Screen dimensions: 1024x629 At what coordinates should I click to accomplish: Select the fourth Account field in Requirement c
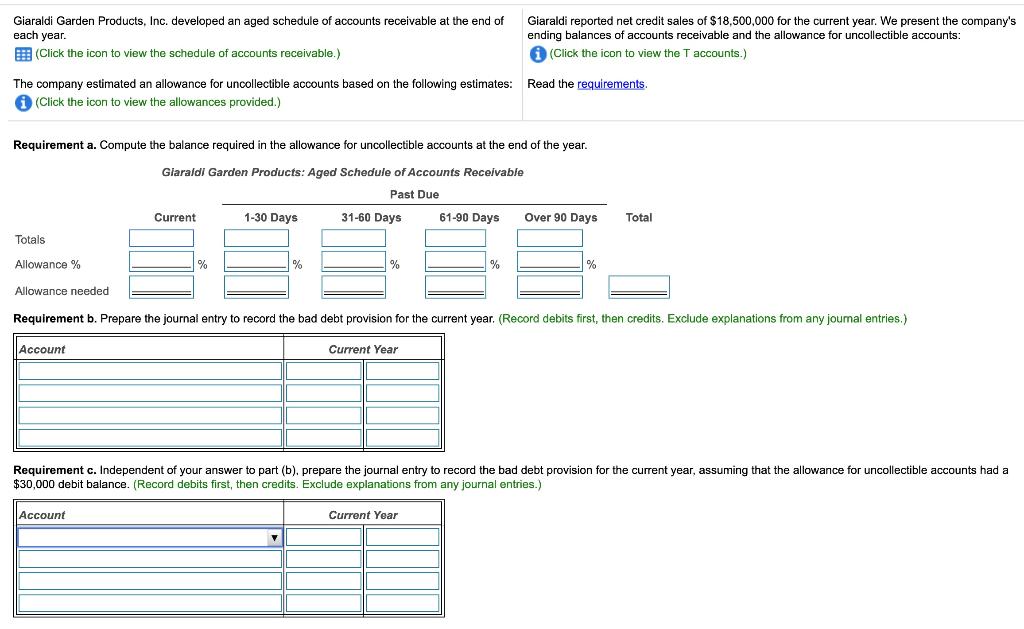[x=150, y=603]
